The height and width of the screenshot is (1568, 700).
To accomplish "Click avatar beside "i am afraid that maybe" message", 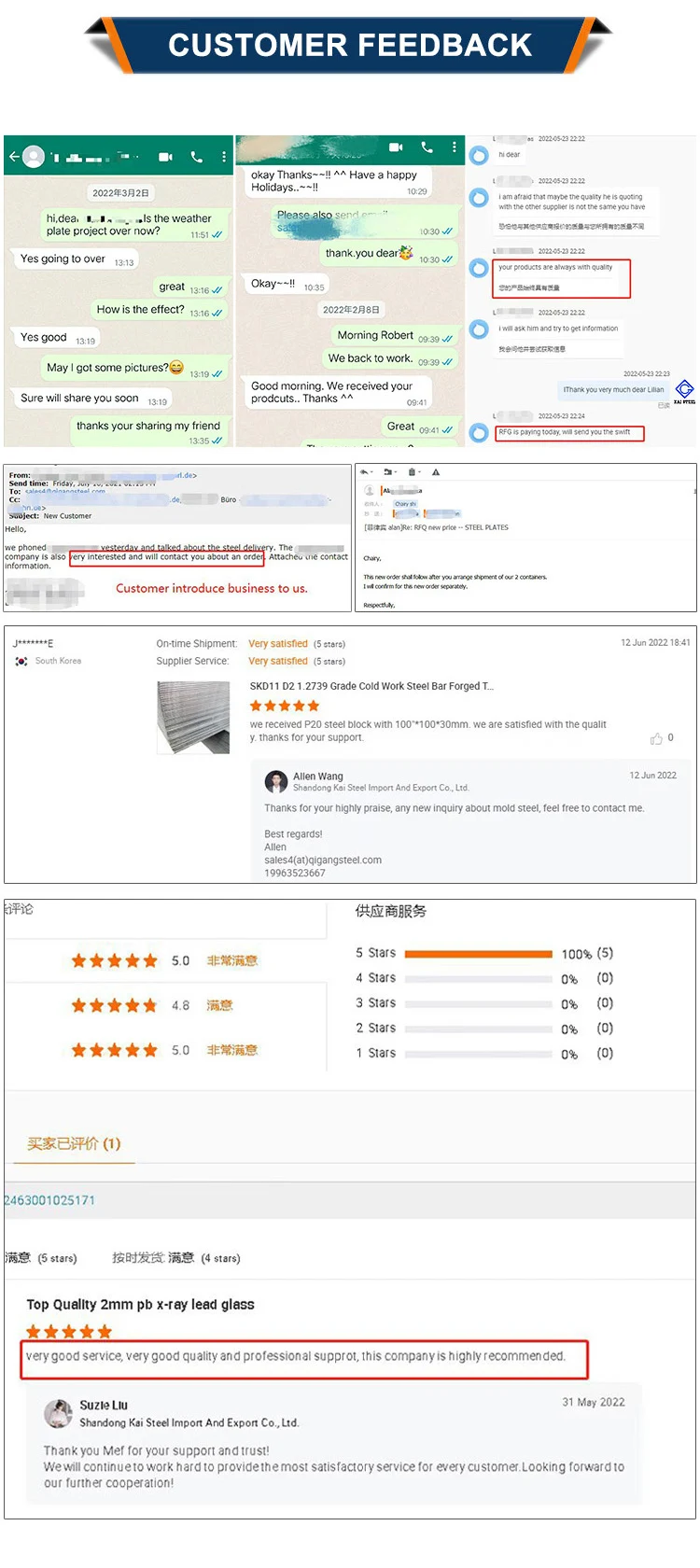I will pyautogui.click(x=479, y=198).
